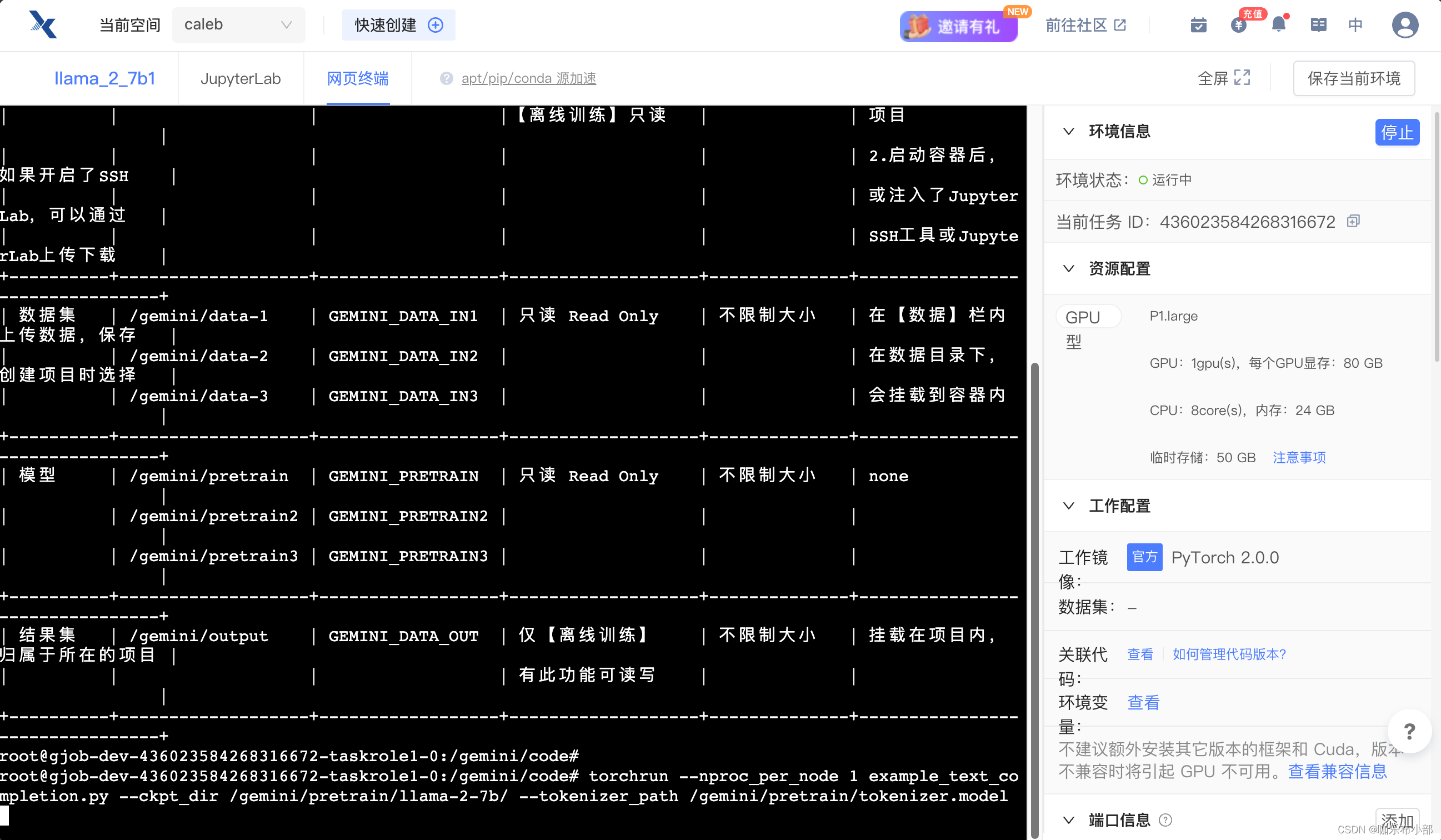Switch language with the 中 toggle
Screen dimensions: 1441x840
(1355, 24)
